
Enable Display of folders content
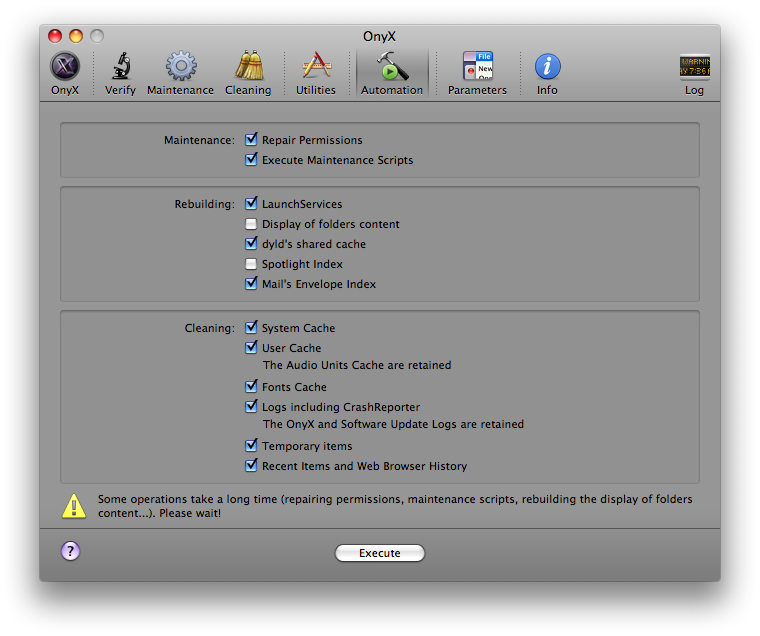pyautogui.click(x=251, y=224)
